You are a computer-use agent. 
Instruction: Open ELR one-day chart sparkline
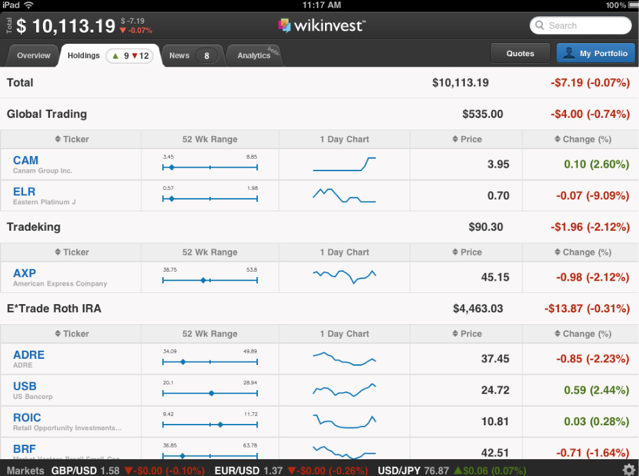pyautogui.click(x=344, y=195)
